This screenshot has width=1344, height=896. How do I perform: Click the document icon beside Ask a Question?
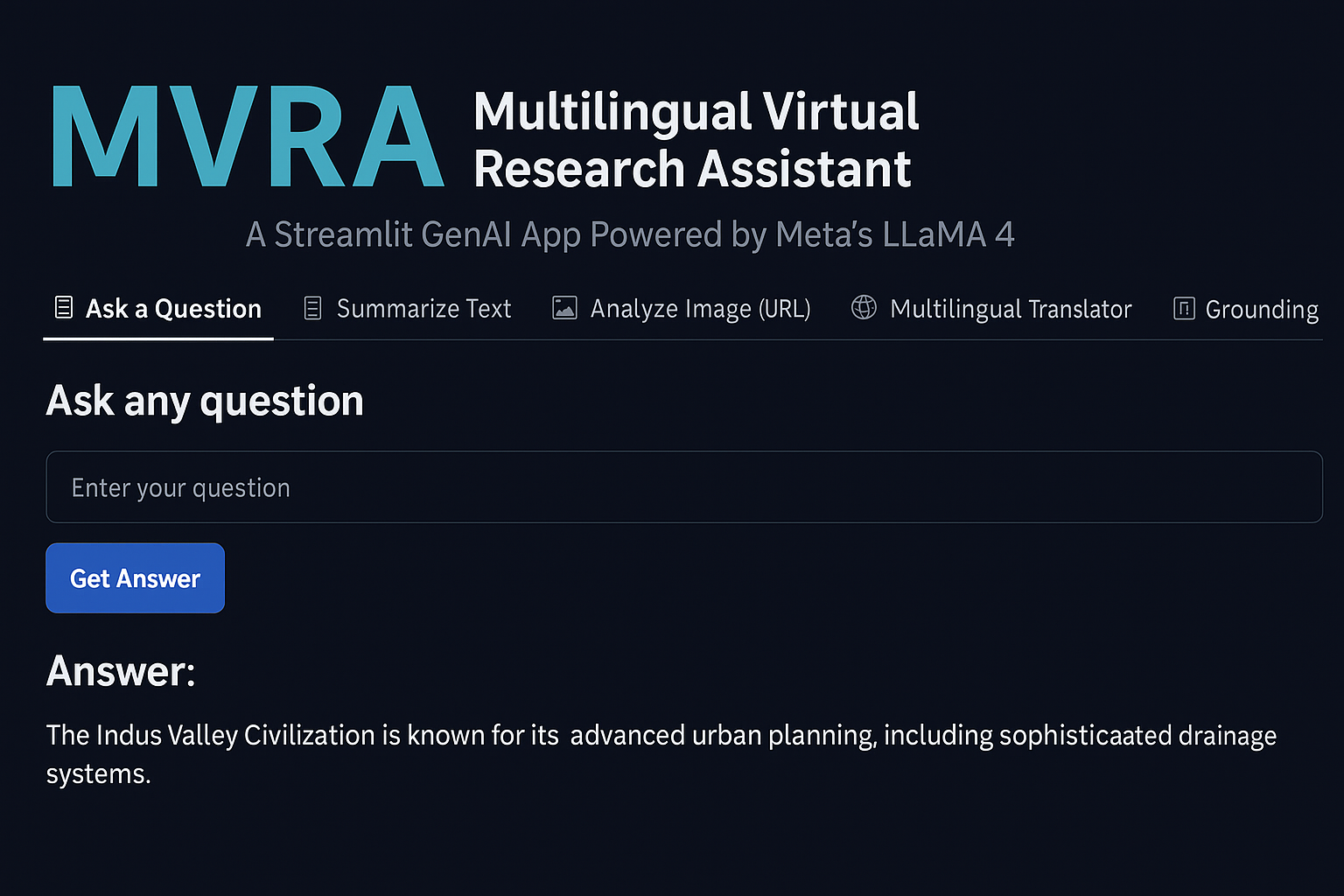click(64, 308)
